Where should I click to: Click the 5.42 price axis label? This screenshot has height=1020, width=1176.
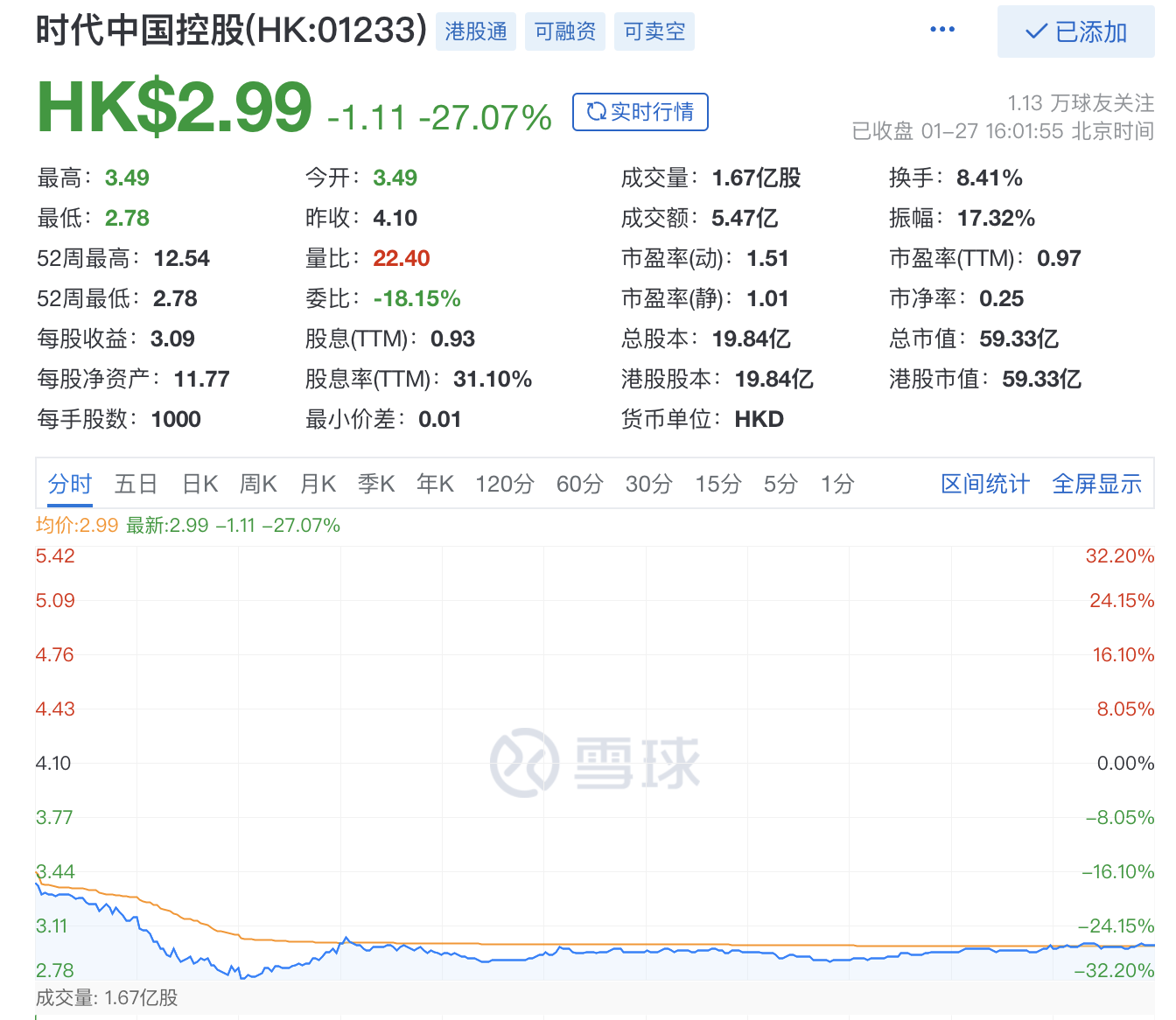pyautogui.click(x=55, y=556)
